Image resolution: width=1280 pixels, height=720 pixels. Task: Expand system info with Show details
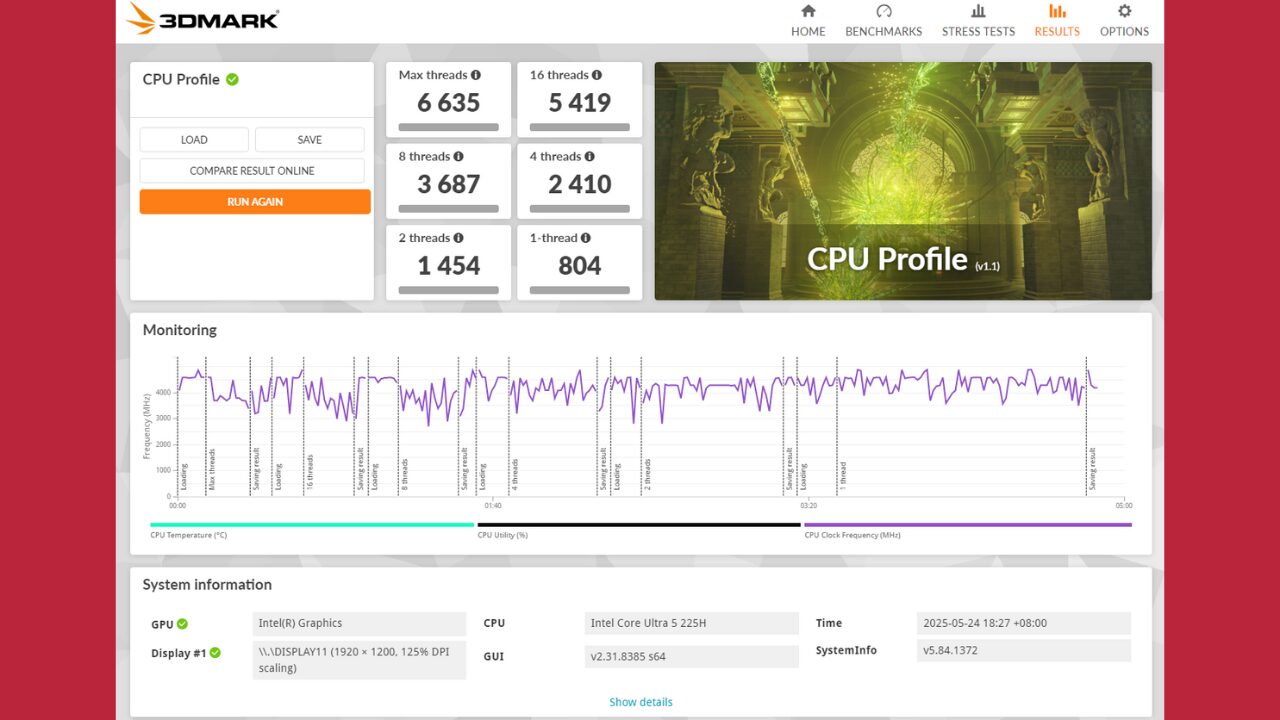pos(641,702)
